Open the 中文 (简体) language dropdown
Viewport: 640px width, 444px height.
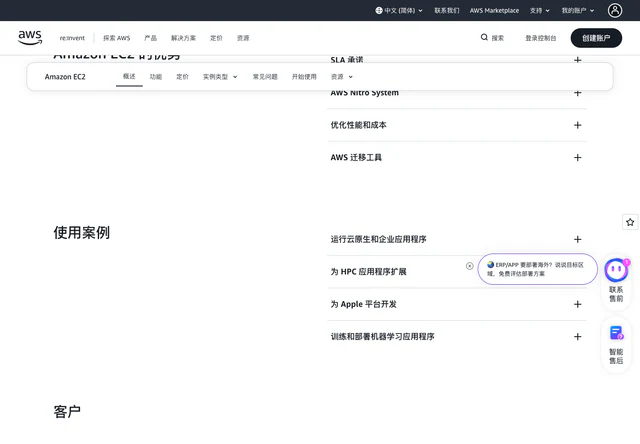click(399, 11)
